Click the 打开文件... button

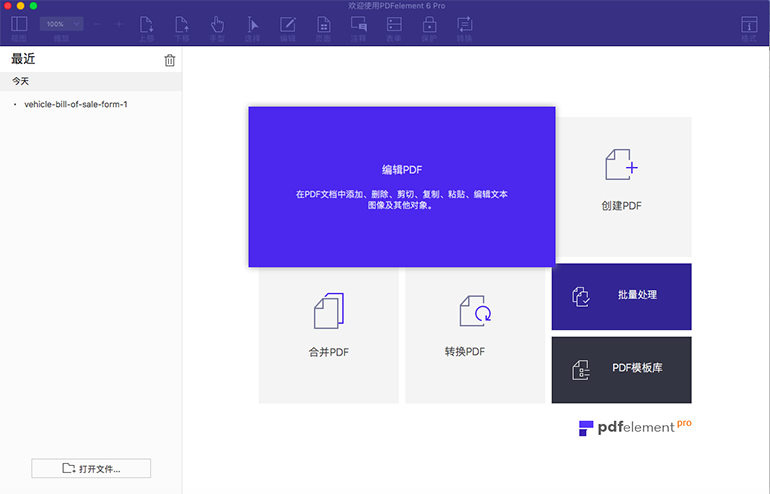[x=91, y=468]
